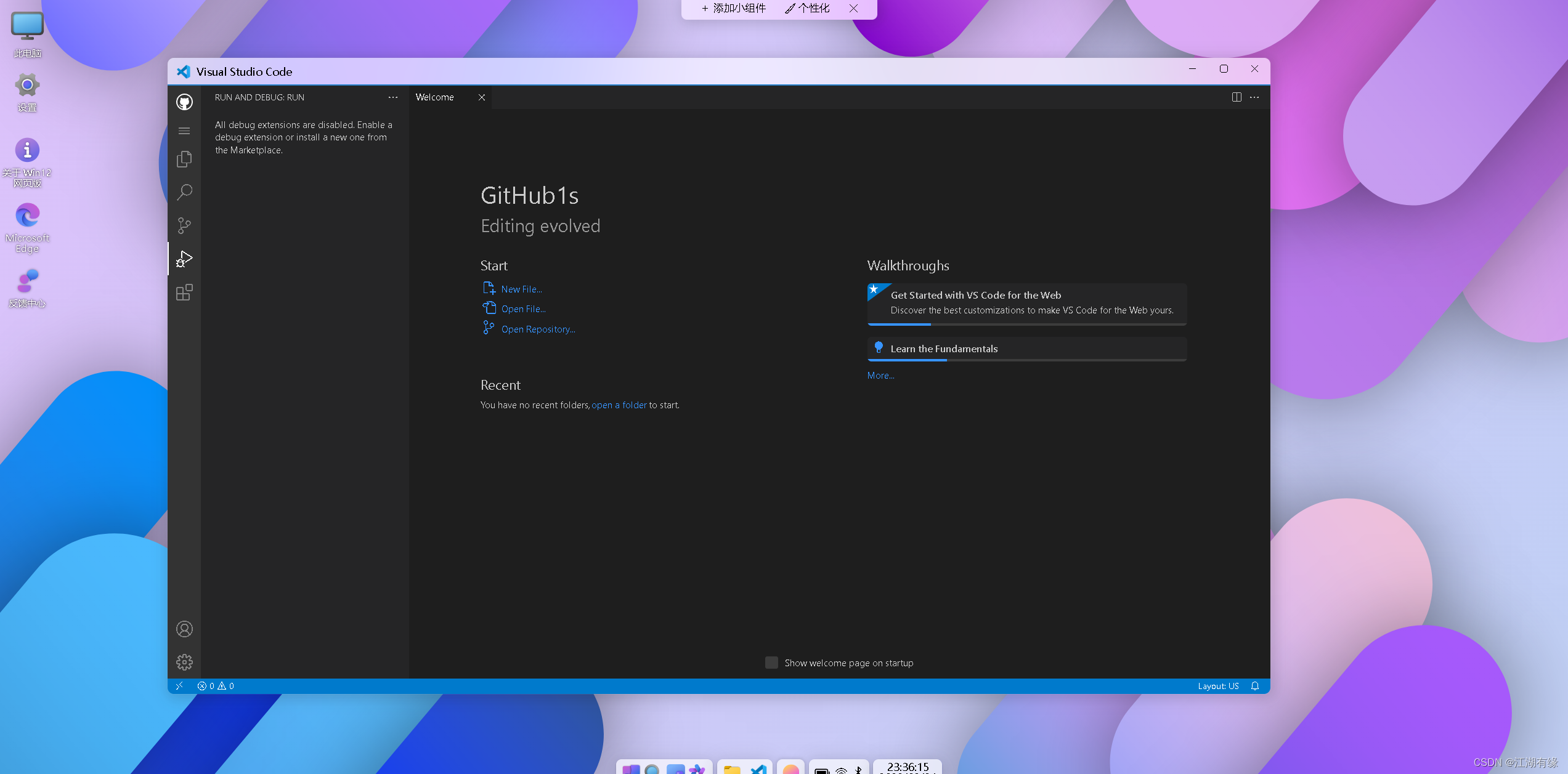1568x774 pixels.
Task: Open Microsoft Edge desktop icon
Action: tap(27, 228)
